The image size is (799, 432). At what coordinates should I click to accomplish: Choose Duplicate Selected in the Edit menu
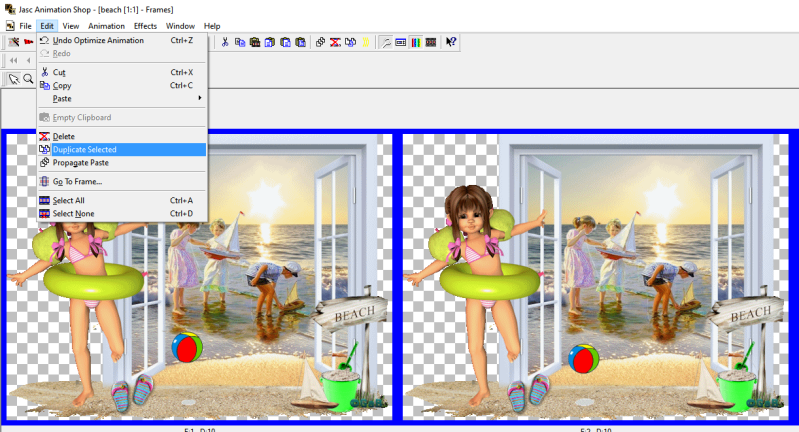tap(85, 149)
